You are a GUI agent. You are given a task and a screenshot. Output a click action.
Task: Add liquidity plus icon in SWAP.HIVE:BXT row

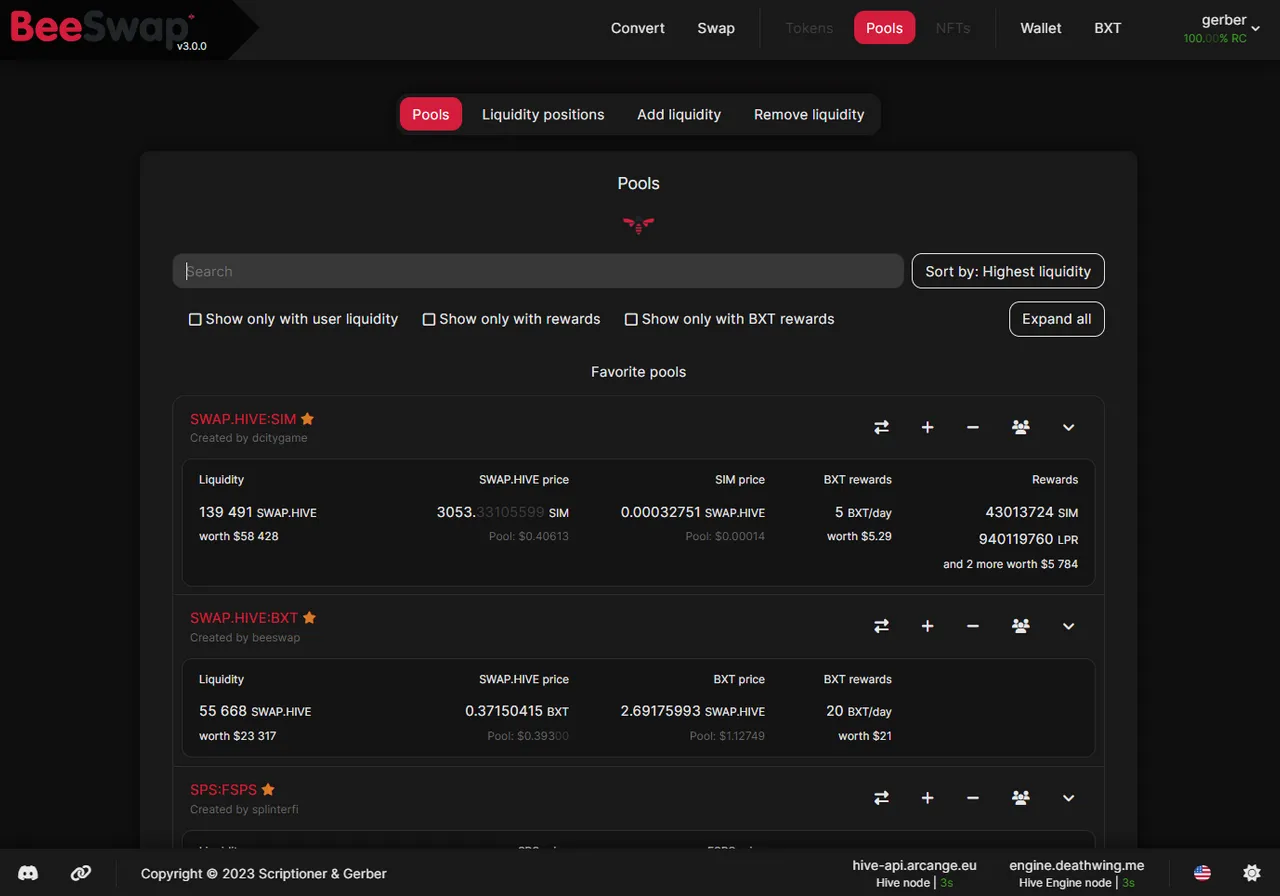click(x=927, y=626)
